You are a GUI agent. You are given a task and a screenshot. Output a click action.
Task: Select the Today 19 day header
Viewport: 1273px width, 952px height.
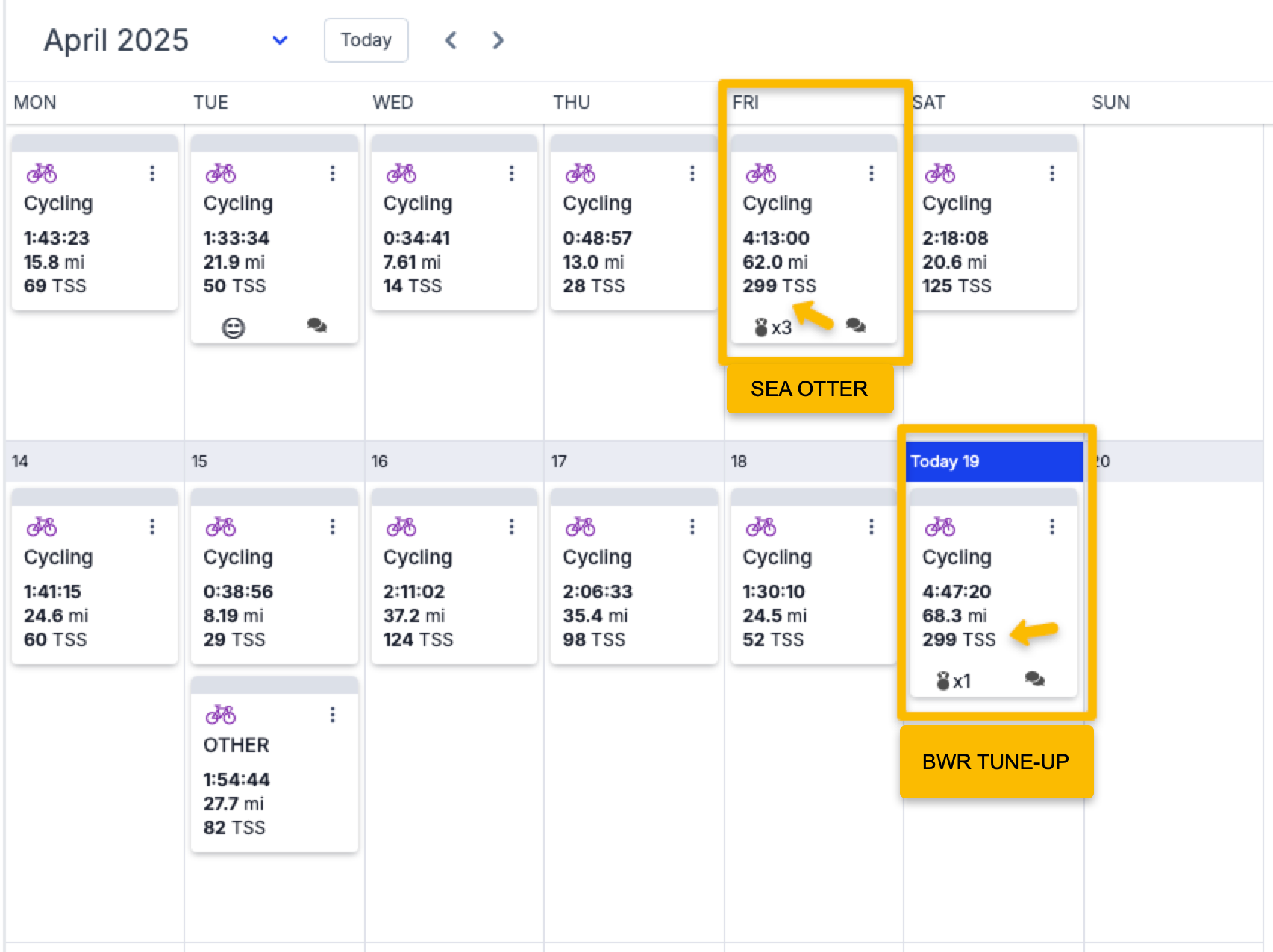coord(994,461)
